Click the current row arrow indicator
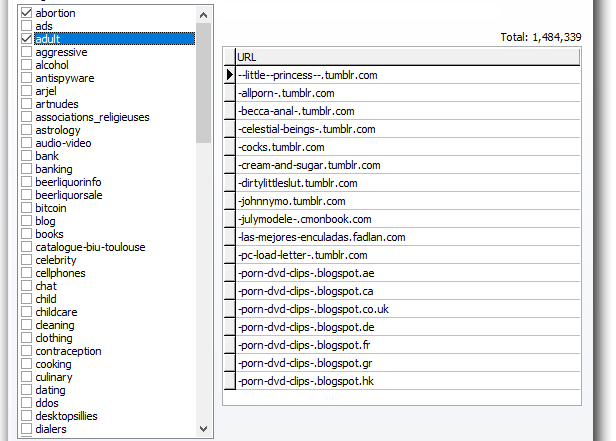This screenshot has width=616, height=441. [x=229, y=75]
